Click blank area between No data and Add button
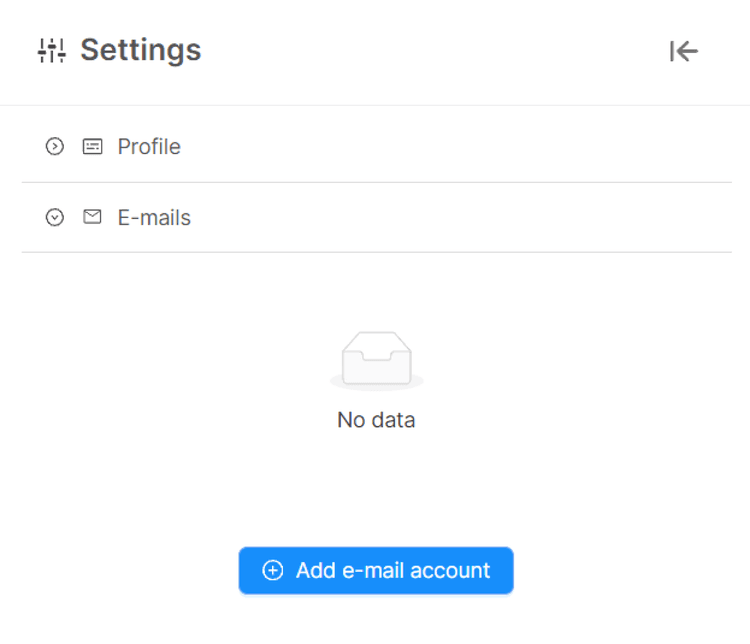Viewport: 750px width, 644px height. pos(376,490)
